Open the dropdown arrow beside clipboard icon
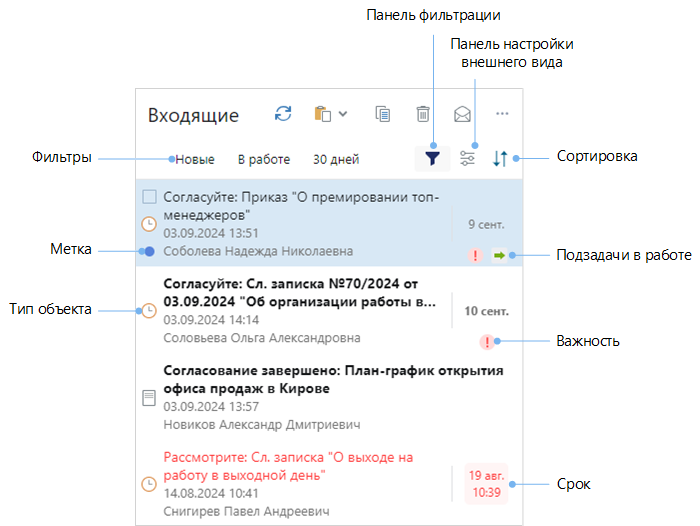This screenshot has width=700, height=526. point(343,114)
